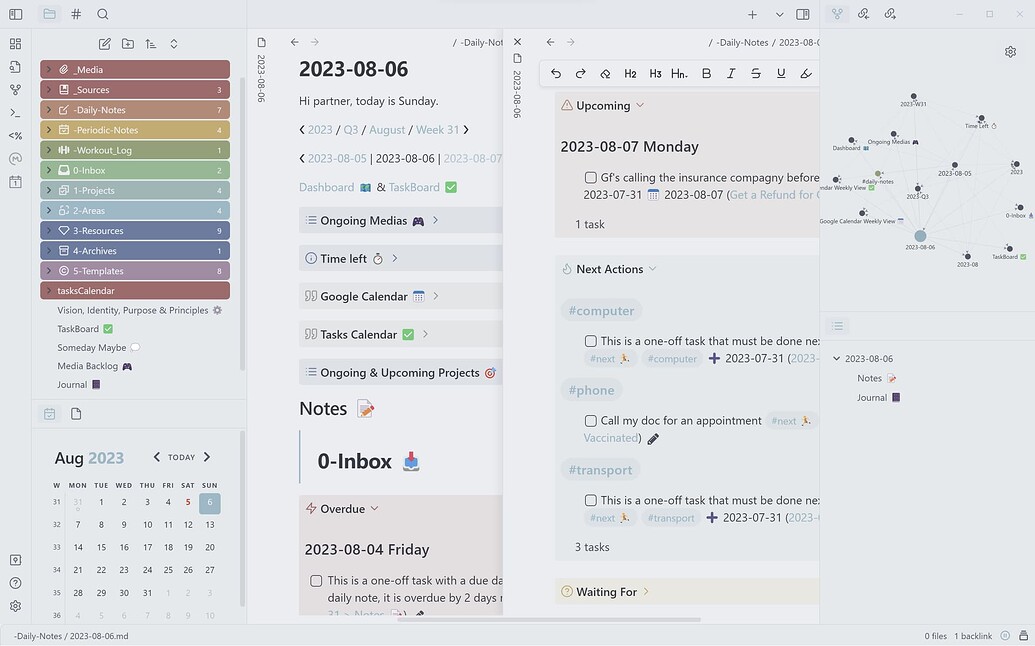Viewport: 1035px width, 646px height.
Task: Change sort order with the sort icon
Action: [150, 44]
